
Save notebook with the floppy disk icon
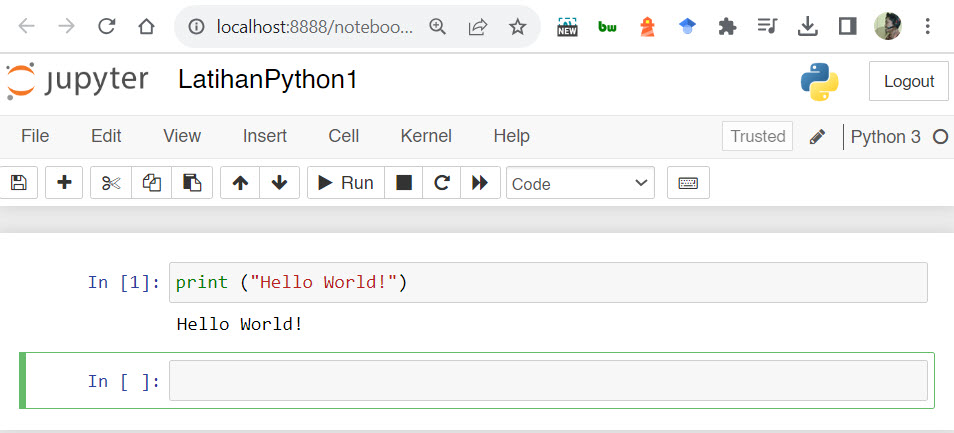[18, 182]
